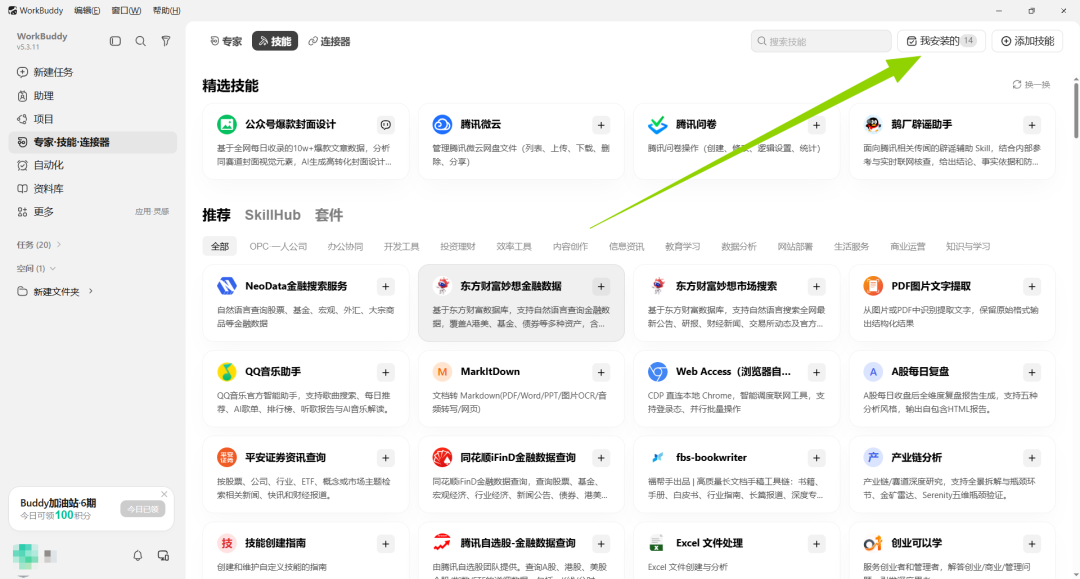Add 东方财富妙想金融数据 with plus button
The image size is (1080, 579).
tap(601, 286)
